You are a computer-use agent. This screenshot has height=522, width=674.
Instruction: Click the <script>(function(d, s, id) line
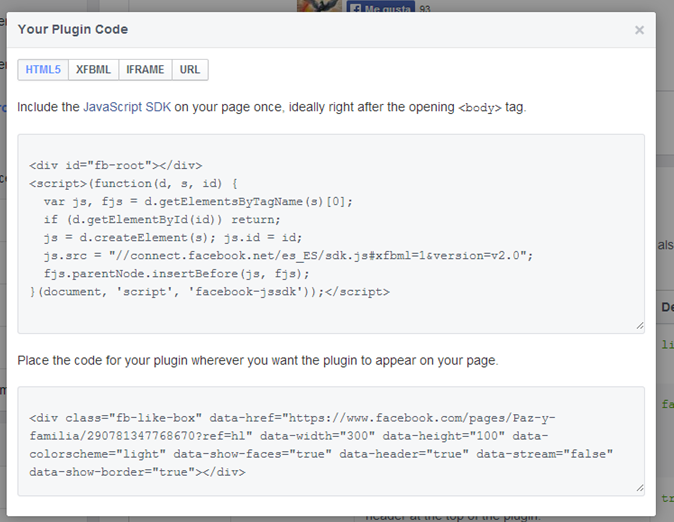pos(133,184)
